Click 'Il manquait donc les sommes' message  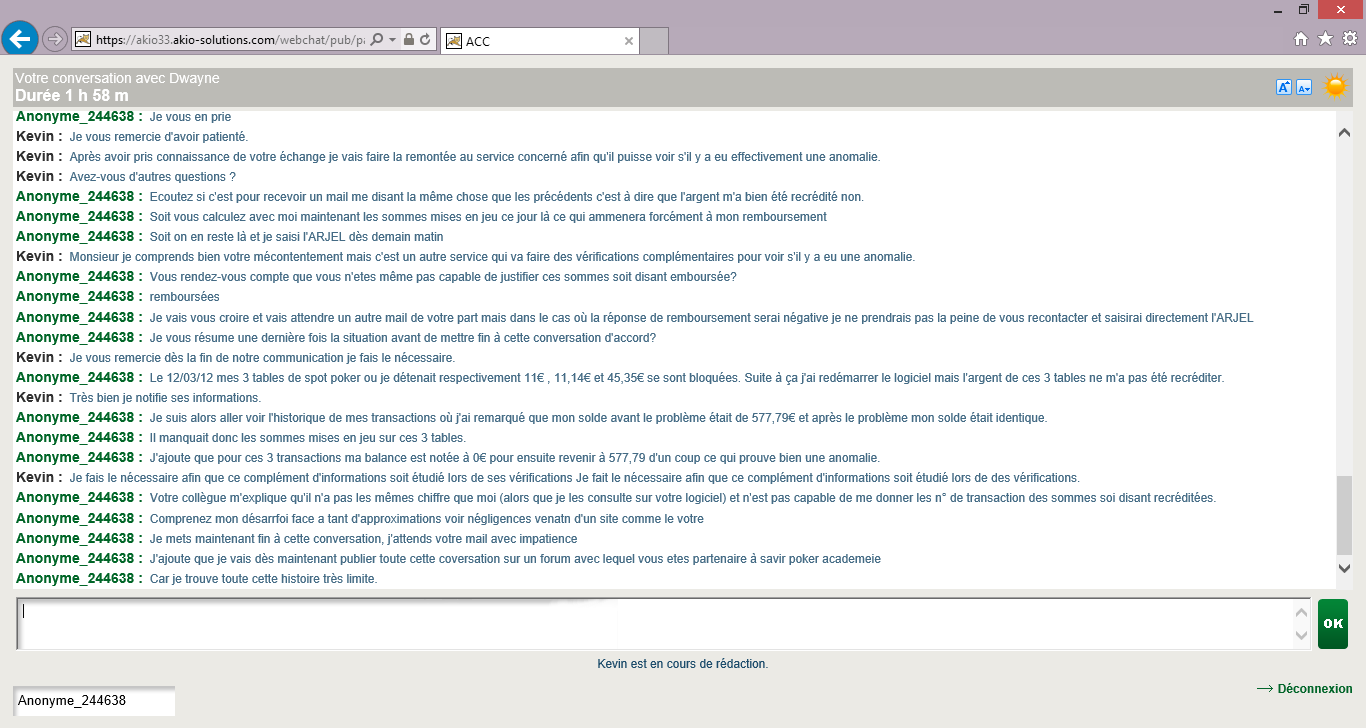click(x=307, y=438)
